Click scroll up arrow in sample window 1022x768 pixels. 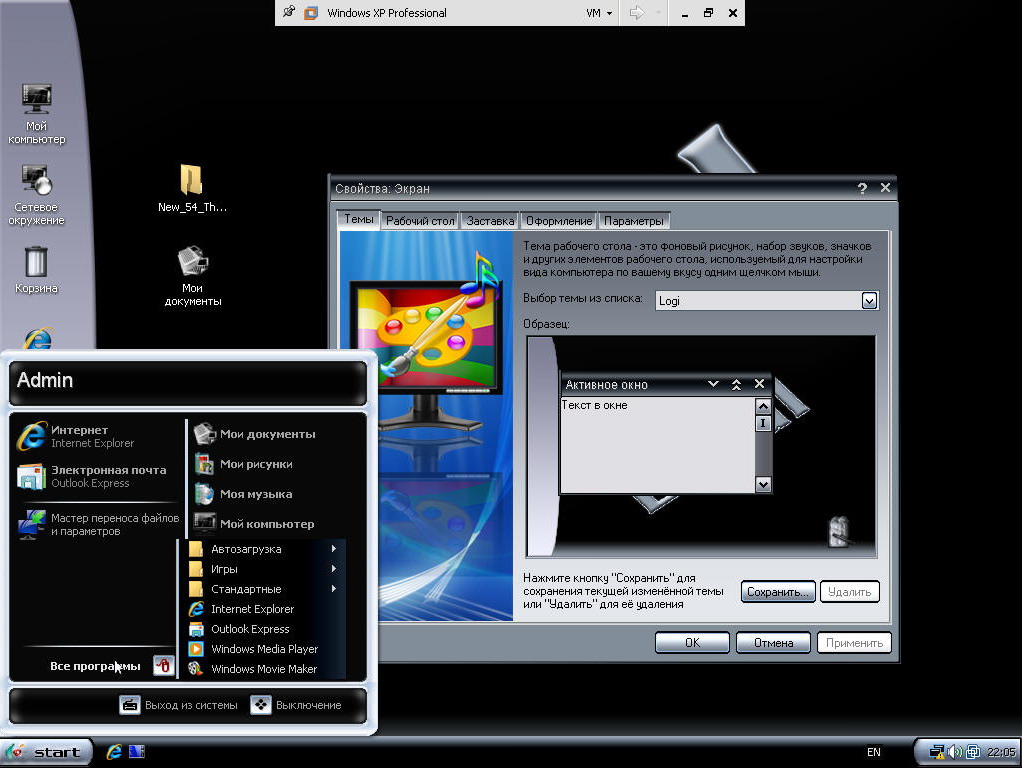pyautogui.click(x=763, y=406)
